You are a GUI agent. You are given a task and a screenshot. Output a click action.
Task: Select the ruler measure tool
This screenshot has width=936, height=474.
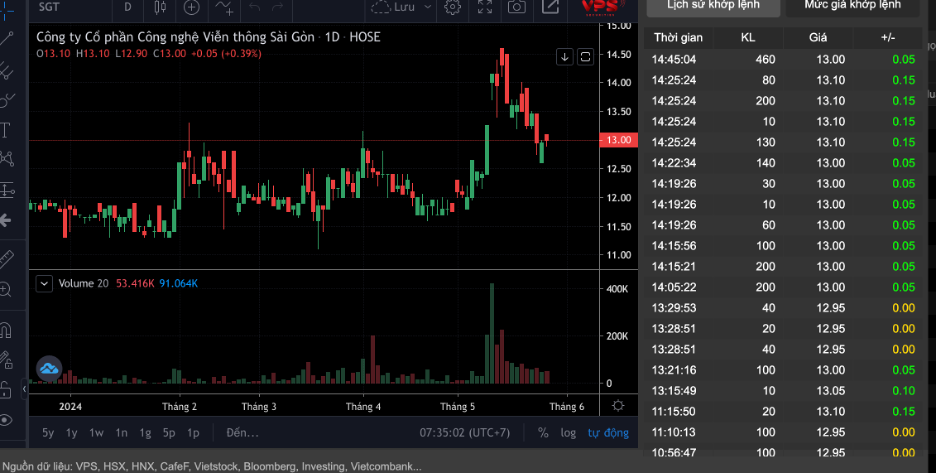tap(7, 259)
